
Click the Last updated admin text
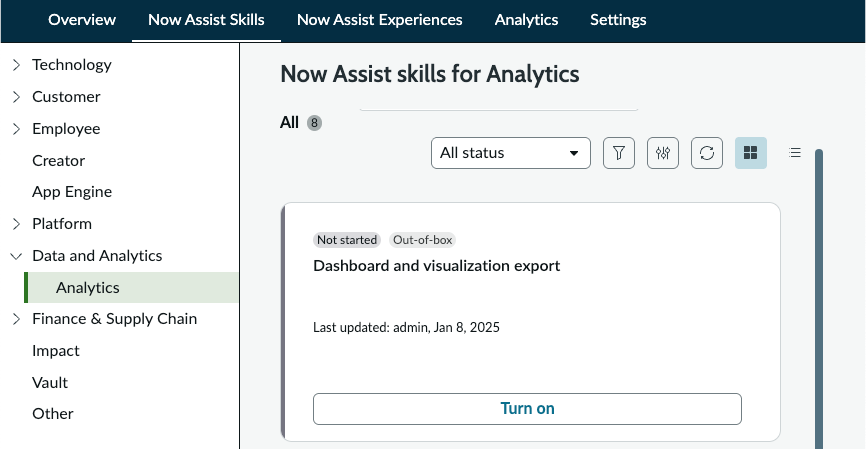coord(406,327)
